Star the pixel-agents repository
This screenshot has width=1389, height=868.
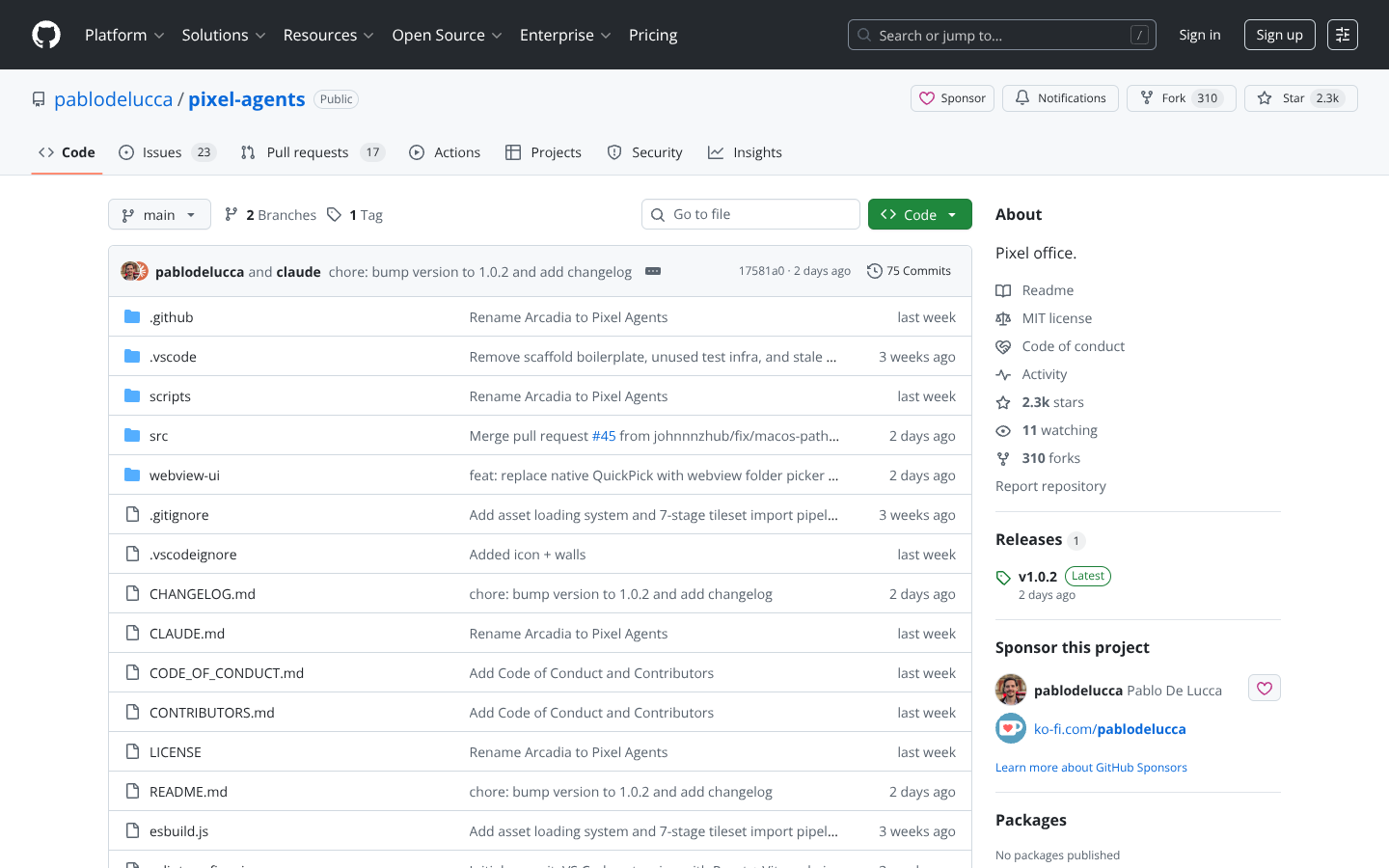pos(1299,98)
